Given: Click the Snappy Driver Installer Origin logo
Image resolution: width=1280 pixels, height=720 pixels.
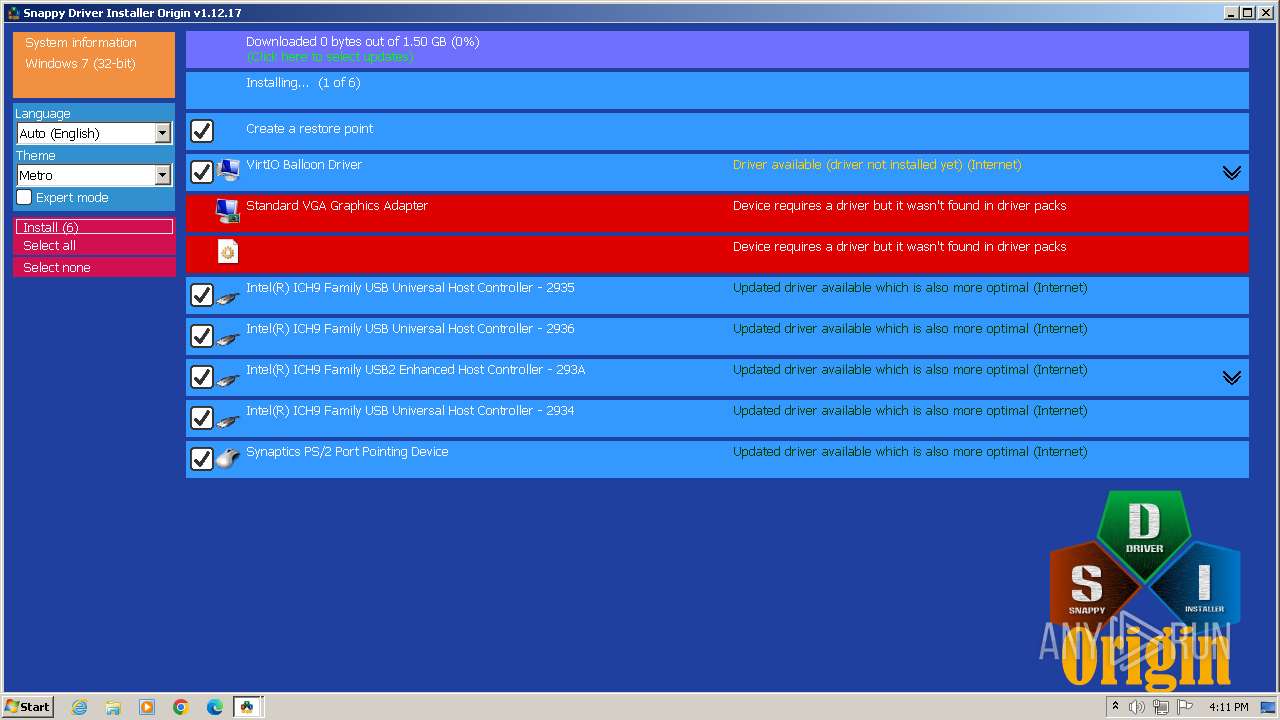Looking at the screenshot, I should coord(1145,590).
